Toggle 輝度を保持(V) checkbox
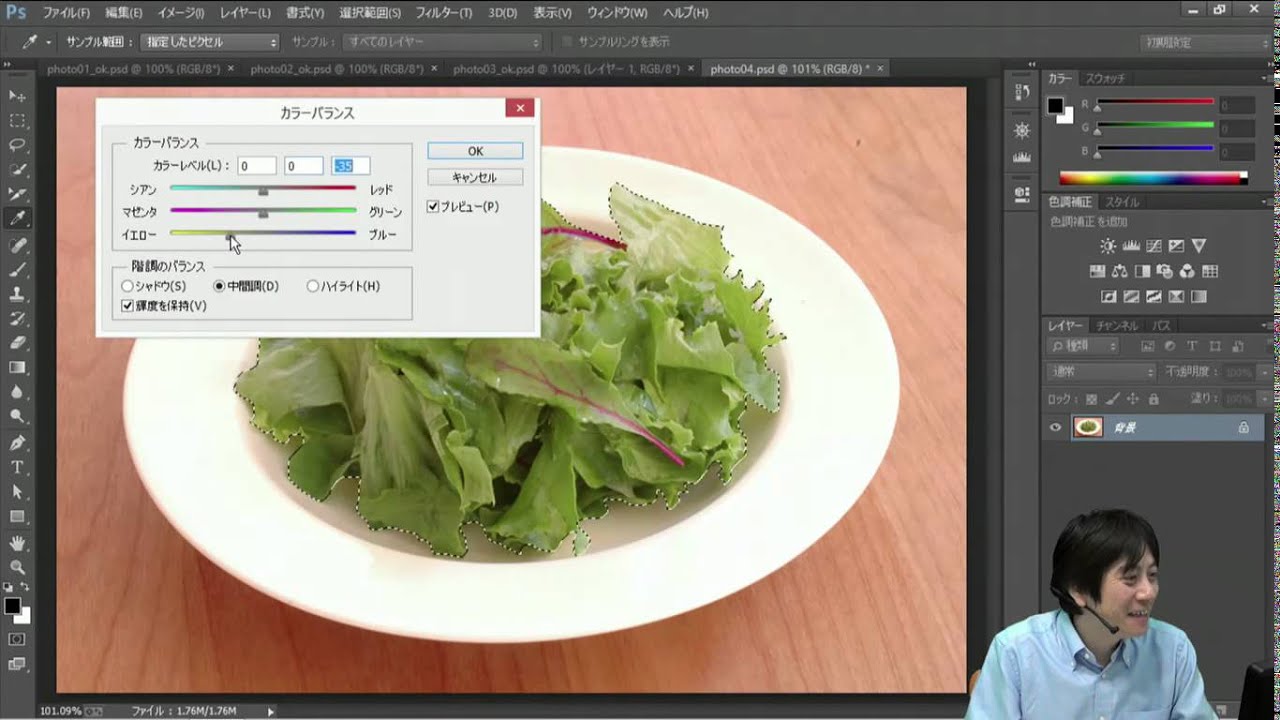Image resolution: width=1280 pixels, height=720 pixels. click(127, 306)
